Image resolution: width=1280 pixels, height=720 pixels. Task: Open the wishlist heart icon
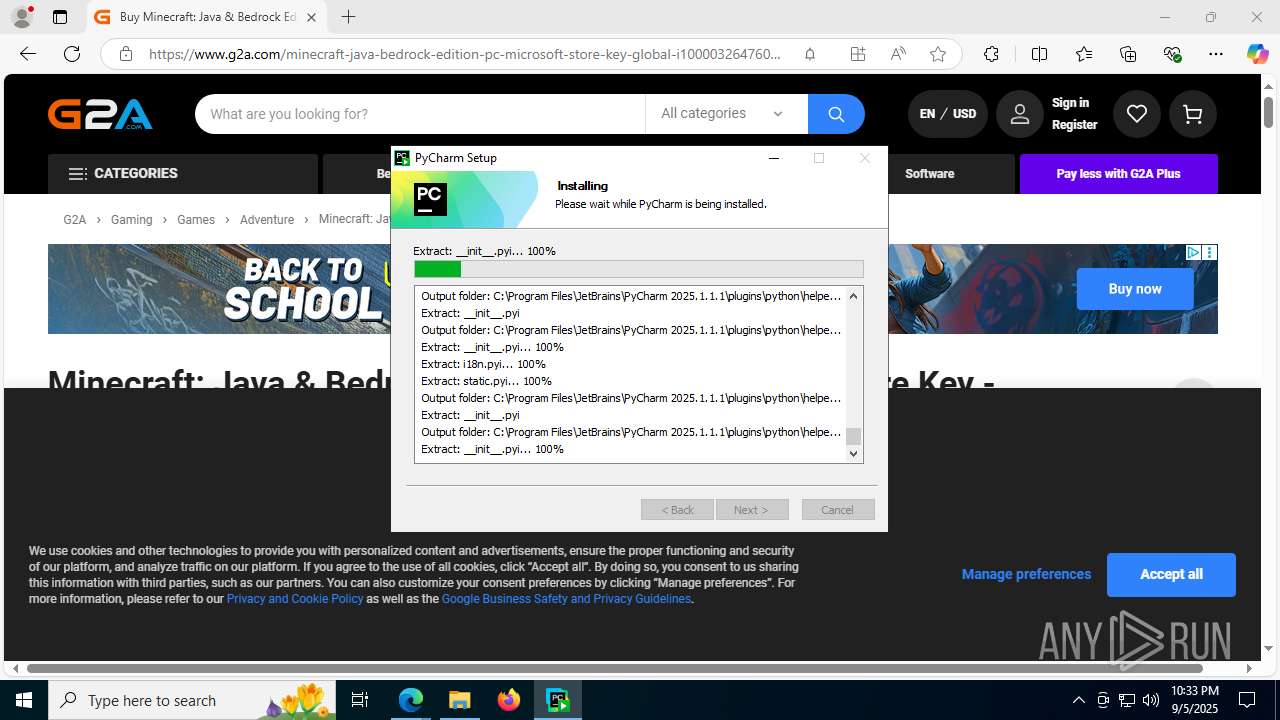click(x=1137, y=114)
